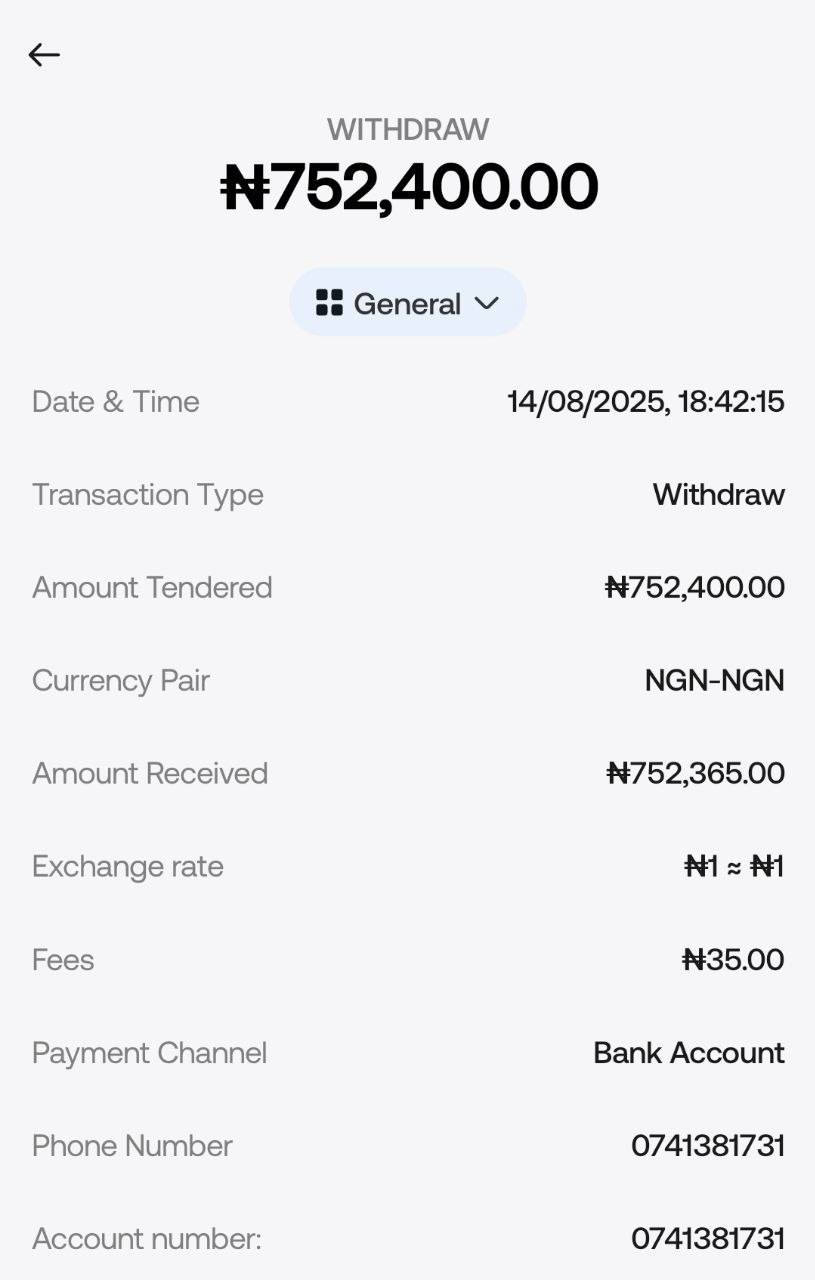Viewport: 815px width, 1280px height.
Task: Expand the General category chevron
Action: point(486,302)
